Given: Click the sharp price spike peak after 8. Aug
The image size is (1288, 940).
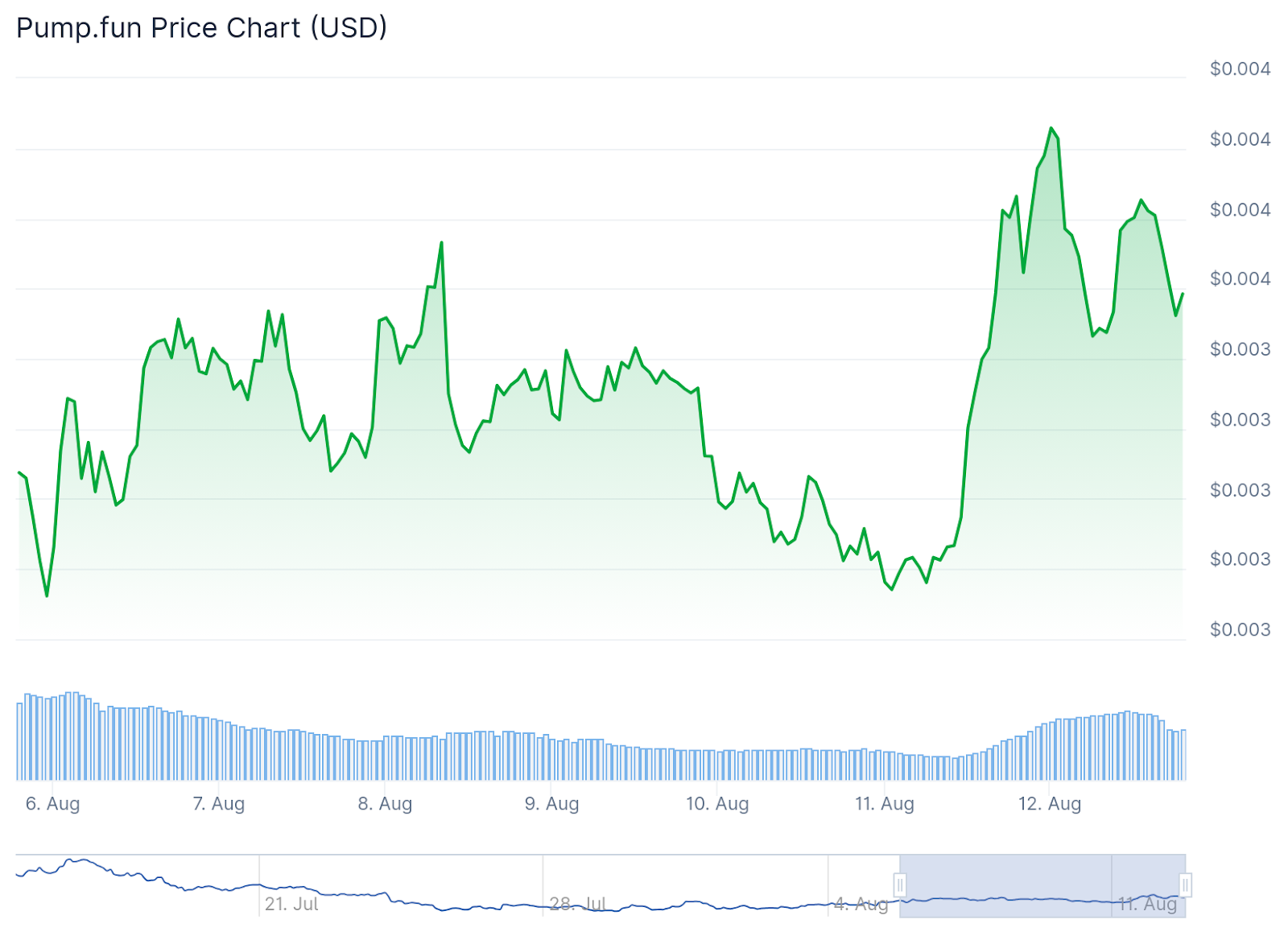Looking at the screenshot, I should [x=442, y=242].
